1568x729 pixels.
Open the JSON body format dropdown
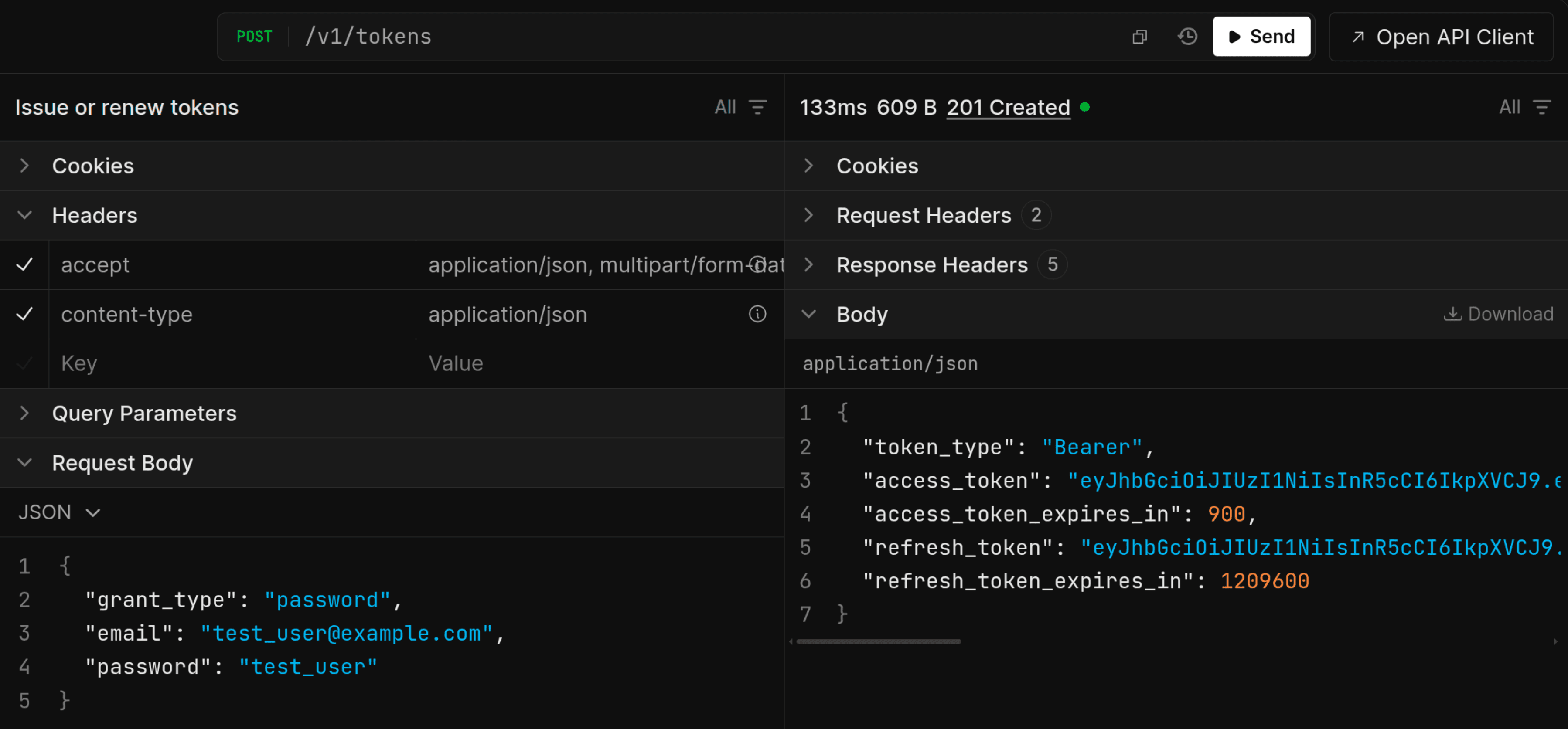(x=59, y=512)
